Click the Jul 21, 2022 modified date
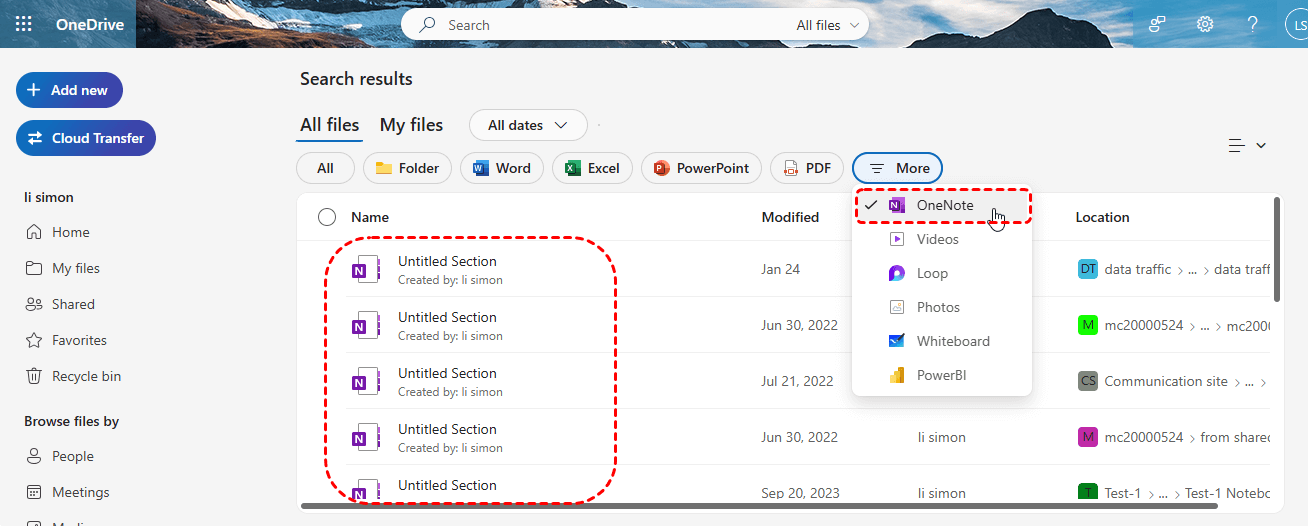This screenshot has height=526, width=1308. point(797,381)
